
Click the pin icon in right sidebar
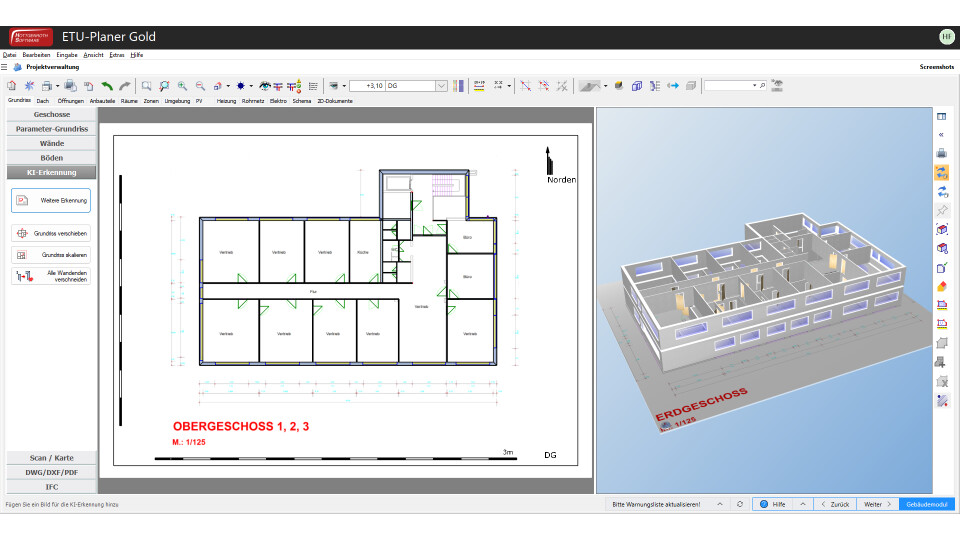click(x=941, y=210)
